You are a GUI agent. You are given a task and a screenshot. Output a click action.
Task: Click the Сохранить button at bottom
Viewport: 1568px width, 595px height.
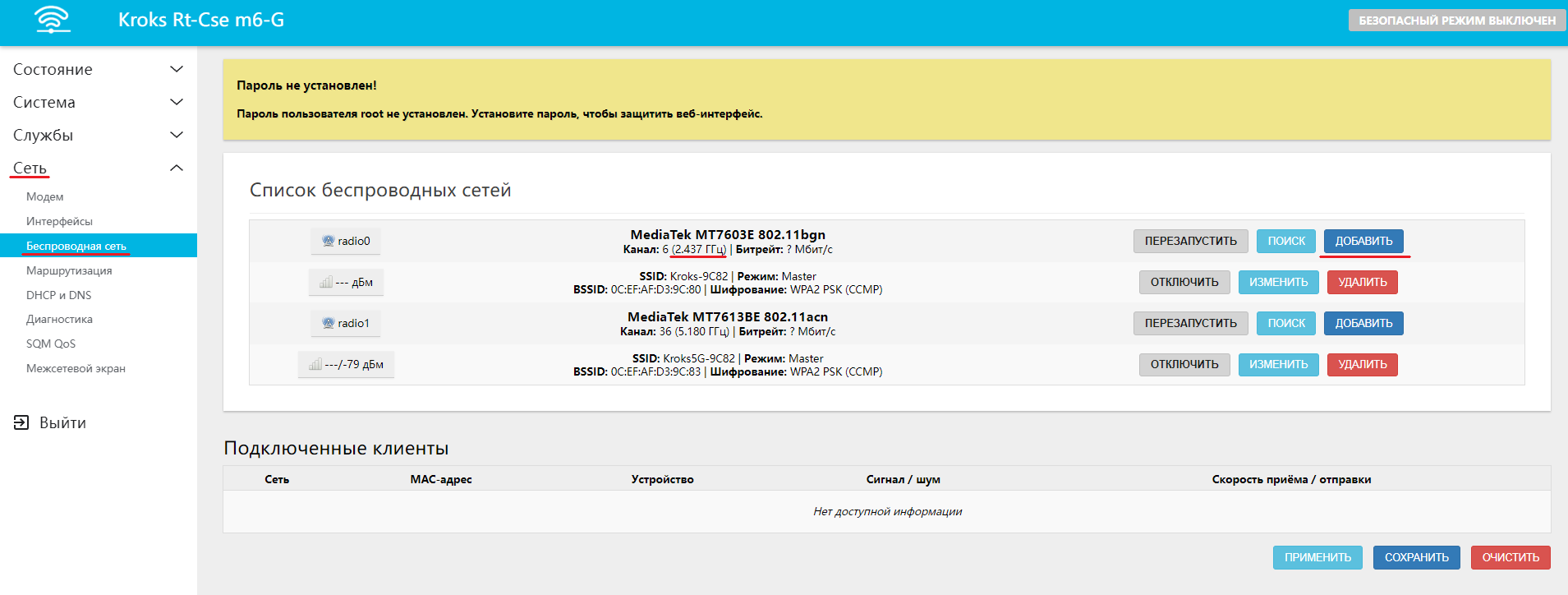(1416, 557)
